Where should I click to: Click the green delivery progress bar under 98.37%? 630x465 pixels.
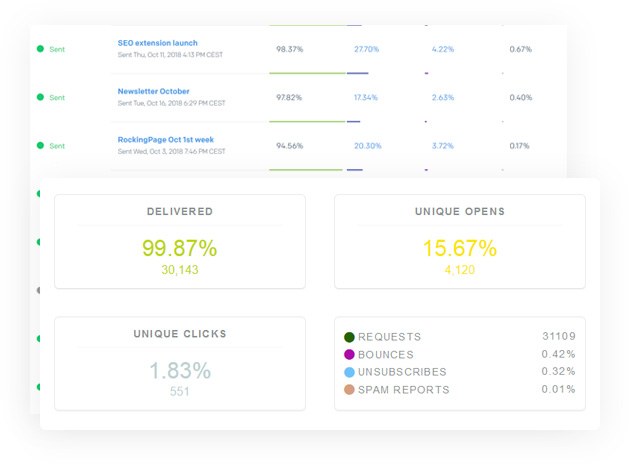pyautogui.click(x=307, y=73)
